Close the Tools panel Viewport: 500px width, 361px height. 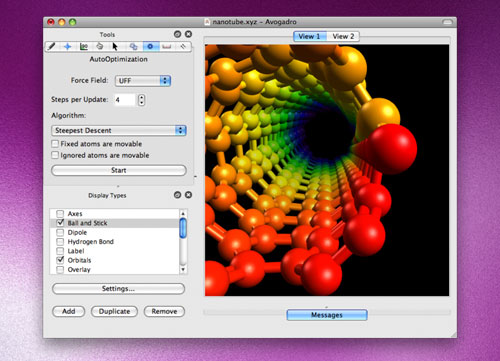click(188, 34)
